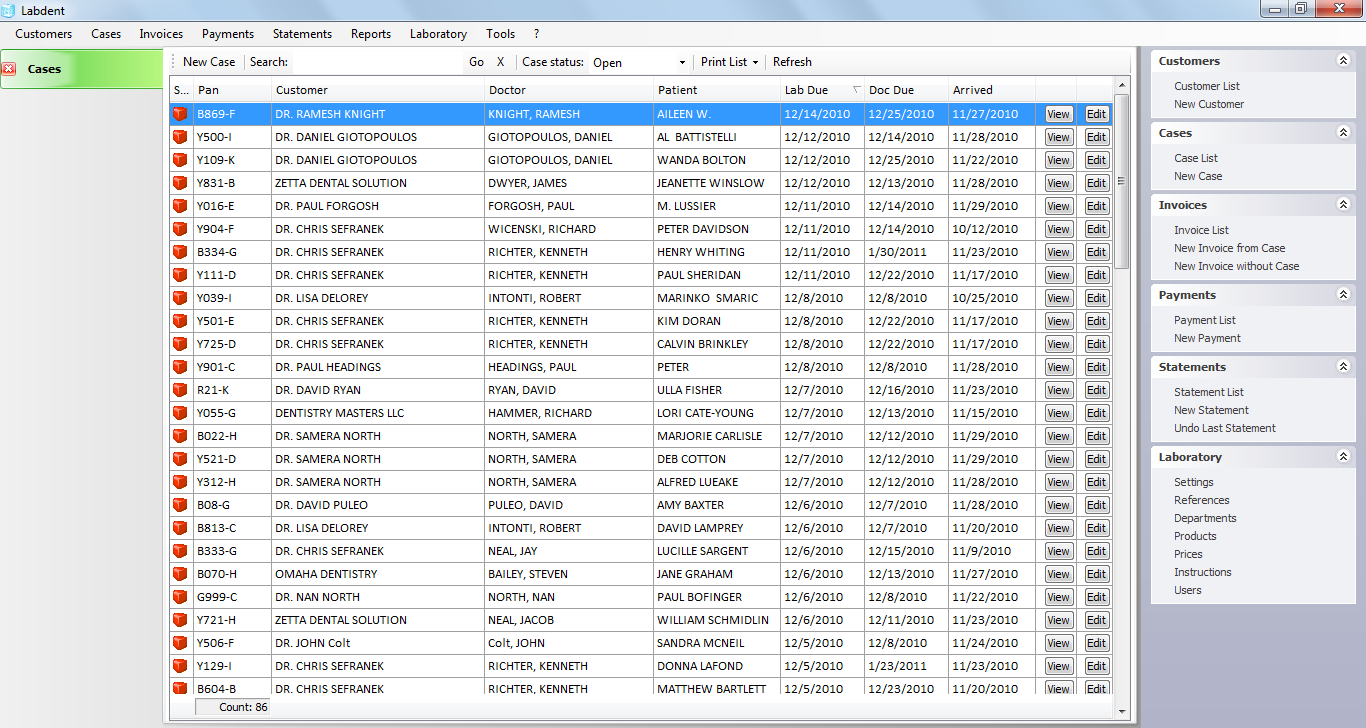The width and height of the screenshot is (1366, 728).
Task: Open New Invoice from Case link
Action: point(1230,248)
